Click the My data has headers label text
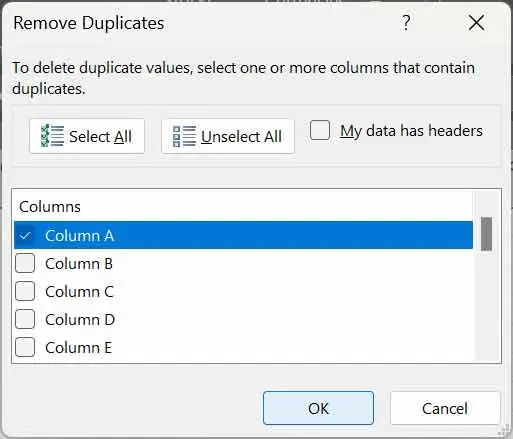Screen dimensions: 513x439 tap(411, 131)
